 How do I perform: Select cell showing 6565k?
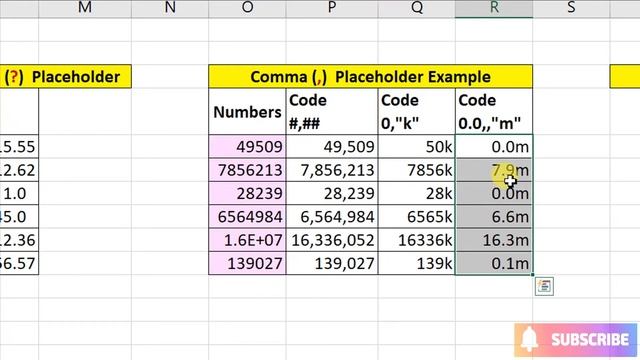[417, 217]
